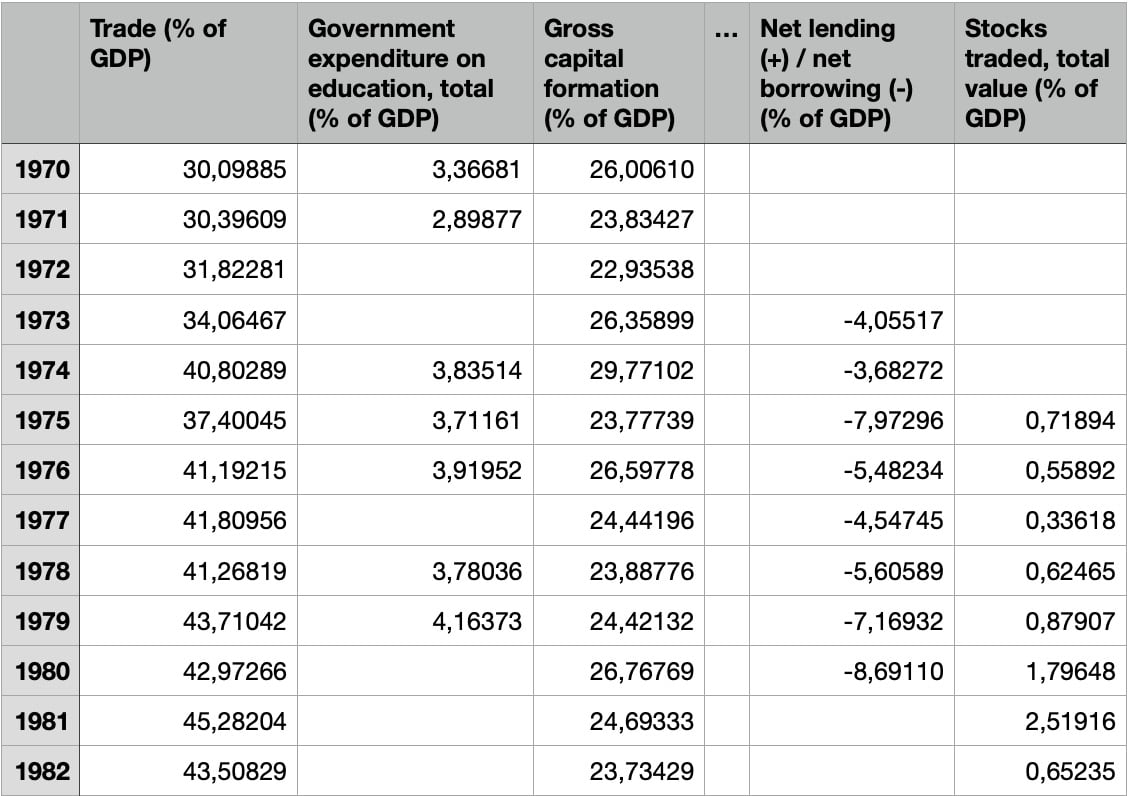This screenshot has width=1128, height=796.
Task: Select the 1981 stocks traded cell 2,51916
Action: (1040, 720)
